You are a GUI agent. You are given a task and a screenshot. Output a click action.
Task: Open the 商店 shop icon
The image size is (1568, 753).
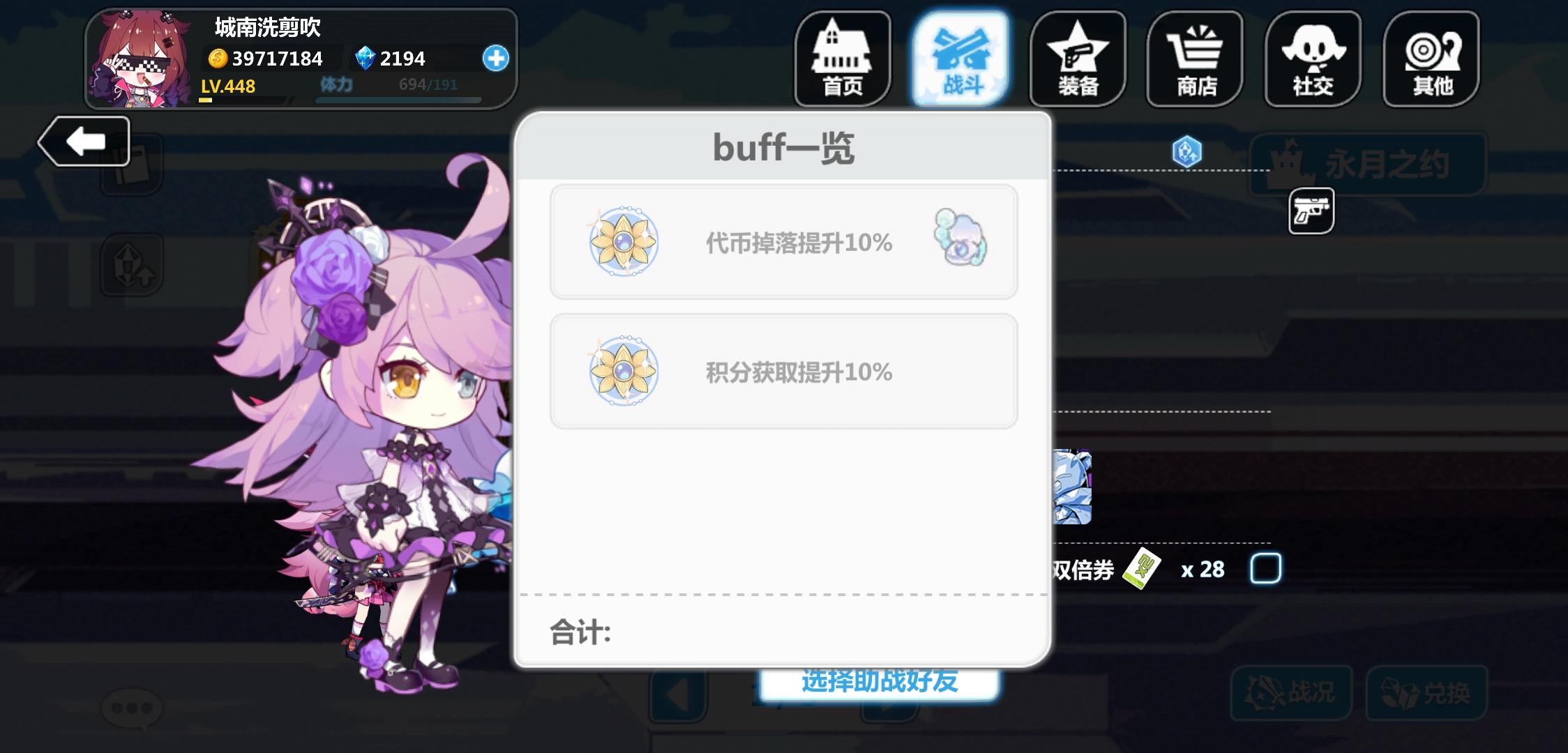pos(1196,59)
